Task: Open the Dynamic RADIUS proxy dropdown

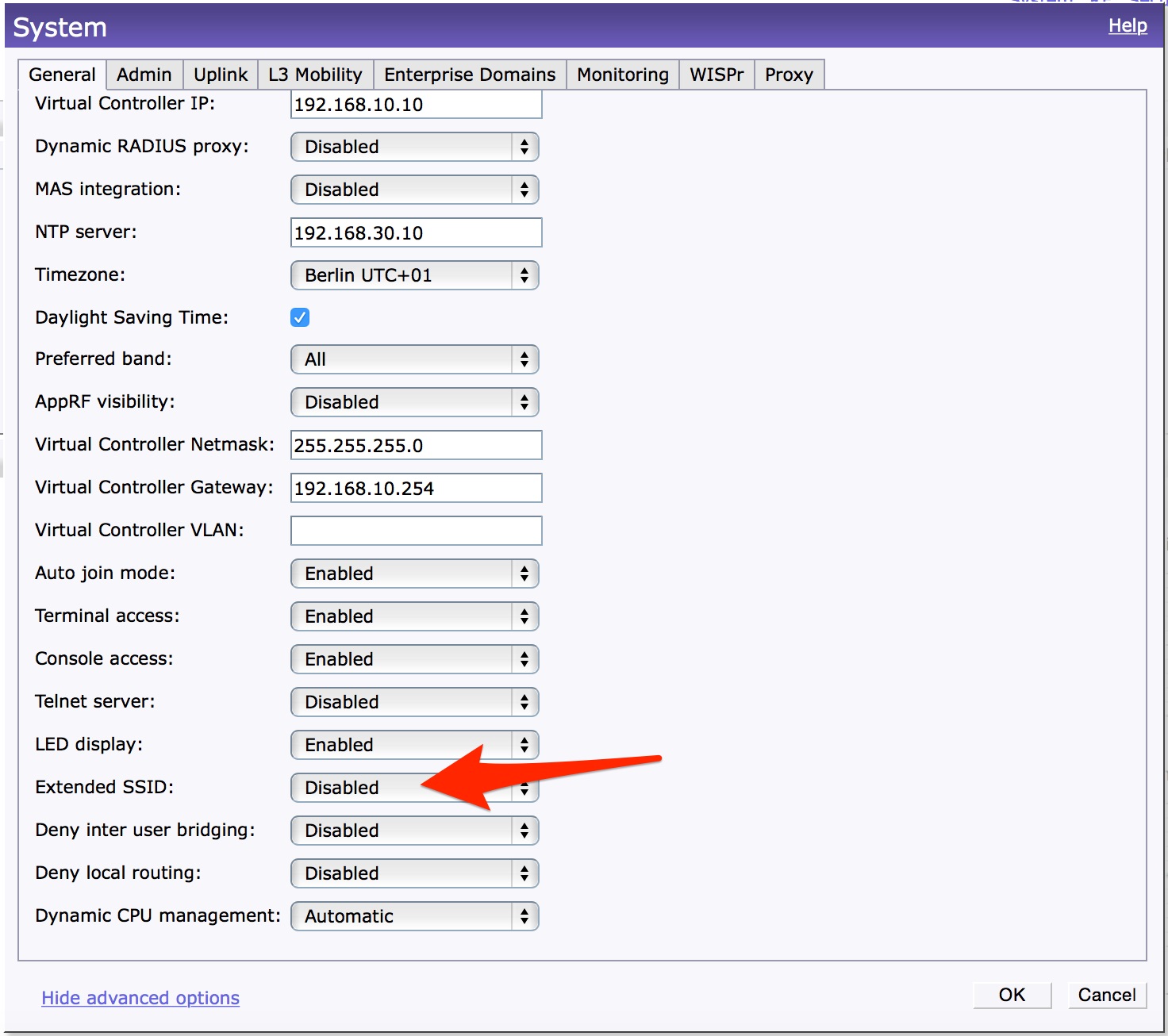Action: tap(413, 146)
